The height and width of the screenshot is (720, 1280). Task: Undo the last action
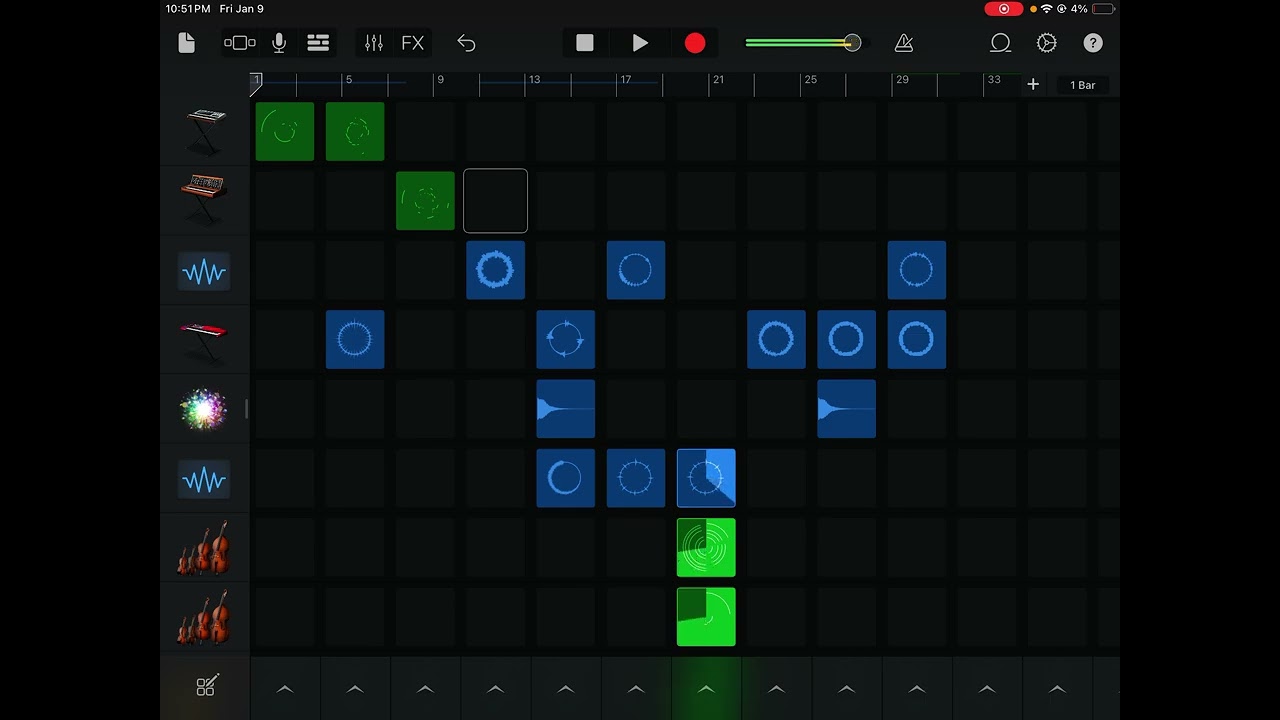click(466, 43)
